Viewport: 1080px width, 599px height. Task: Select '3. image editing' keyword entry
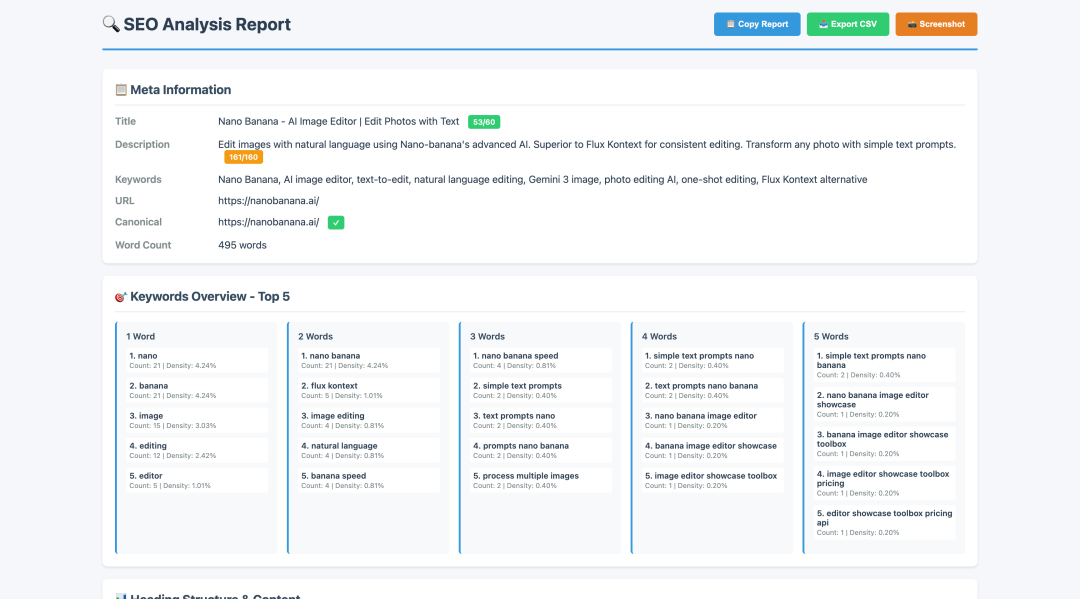(368, 421)
